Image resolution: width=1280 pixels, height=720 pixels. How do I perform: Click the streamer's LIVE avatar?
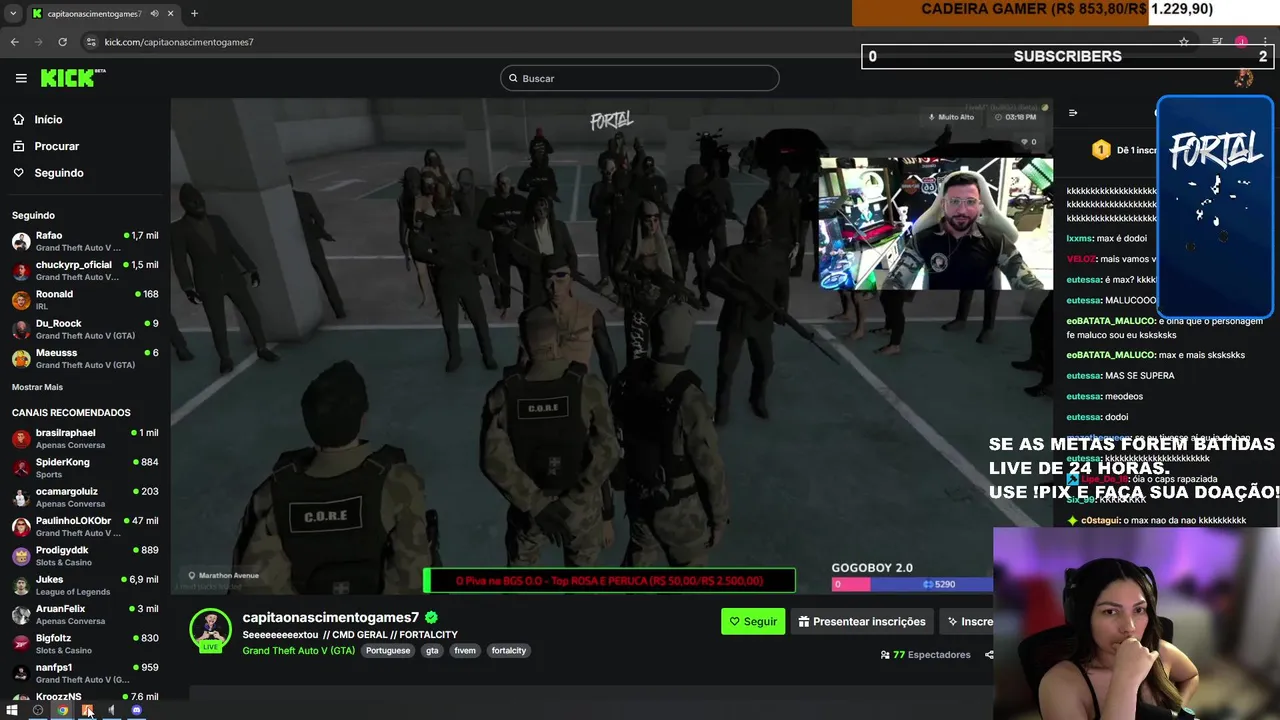(210, 630)
